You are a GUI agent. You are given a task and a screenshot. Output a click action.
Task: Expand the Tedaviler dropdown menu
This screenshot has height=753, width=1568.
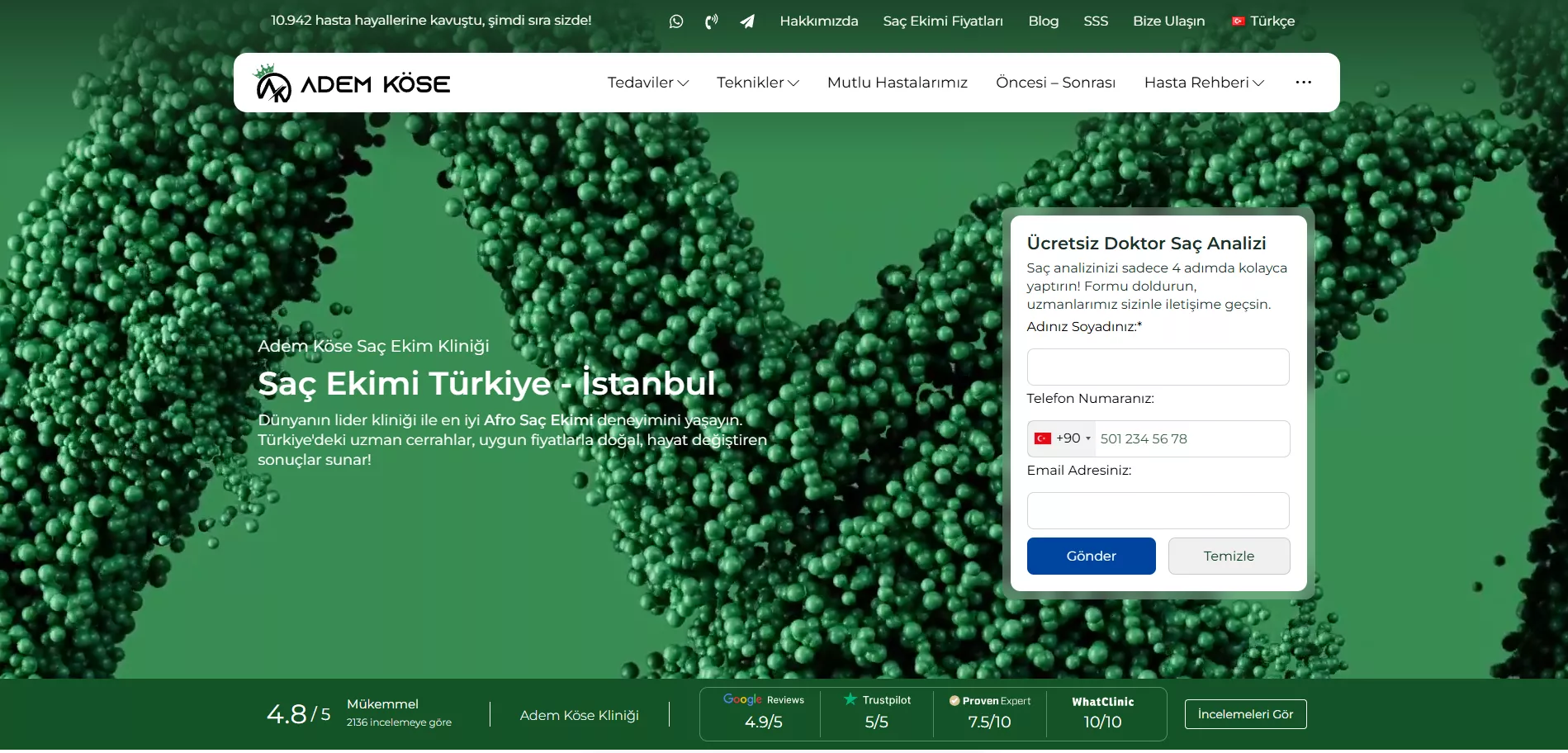coord(647,83)
